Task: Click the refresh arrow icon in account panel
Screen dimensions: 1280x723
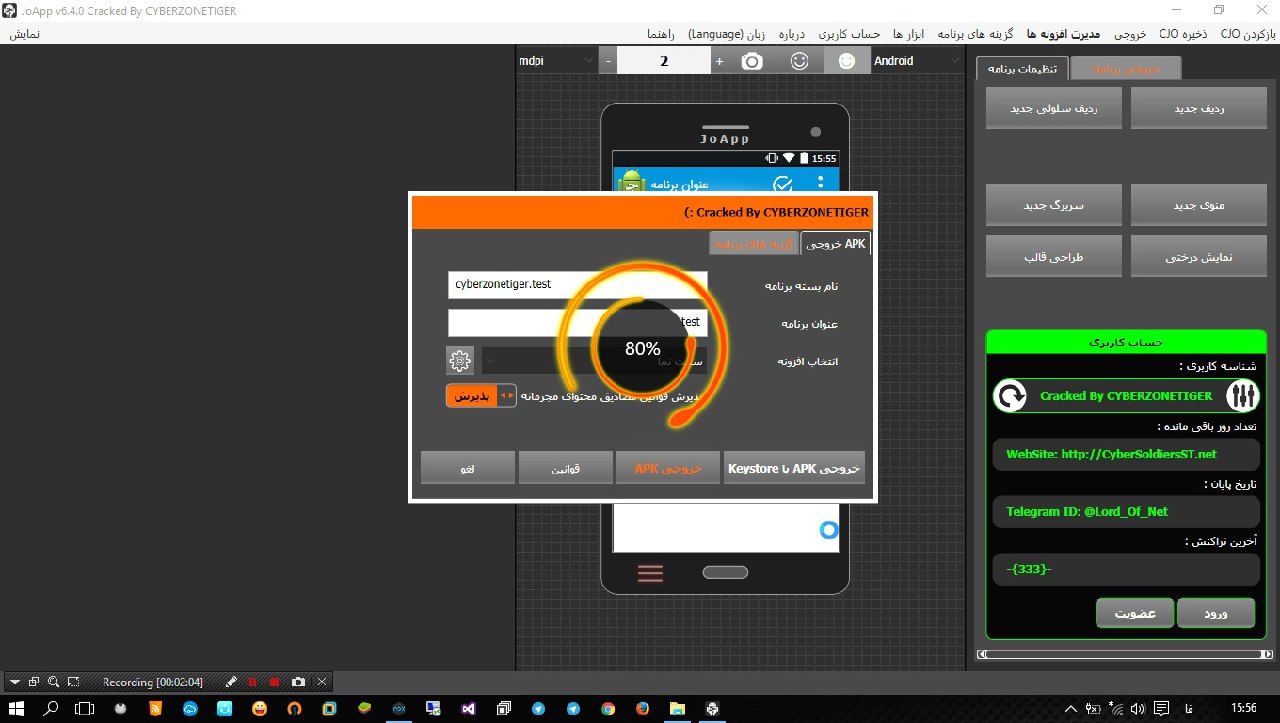Action: tap(1011, 396)
